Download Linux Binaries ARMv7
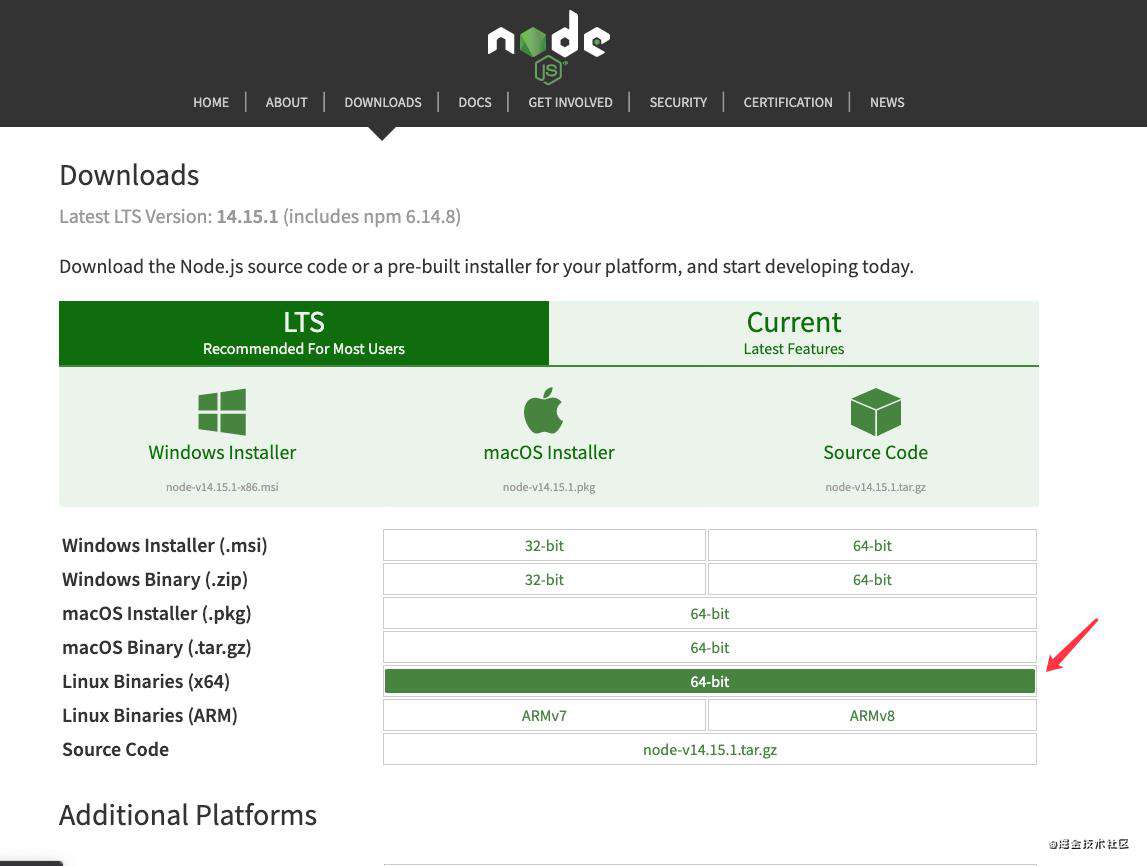This screenshot has height=866, width=1147. [x=544, y=715]
